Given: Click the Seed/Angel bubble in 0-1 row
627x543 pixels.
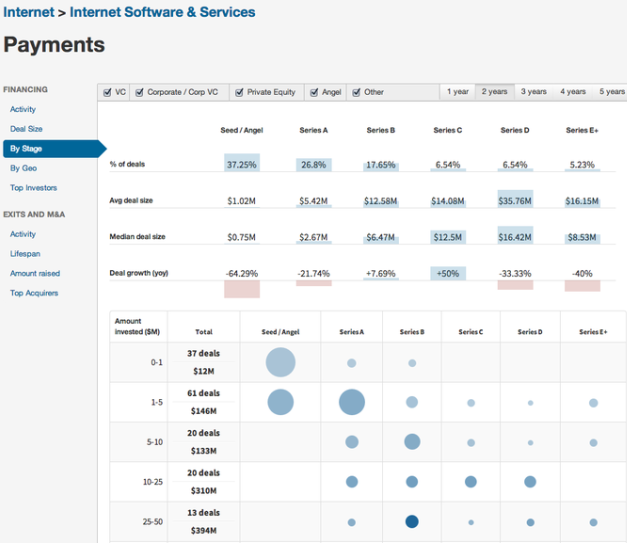Looking at the screenshot, I should tap(281, 362).
